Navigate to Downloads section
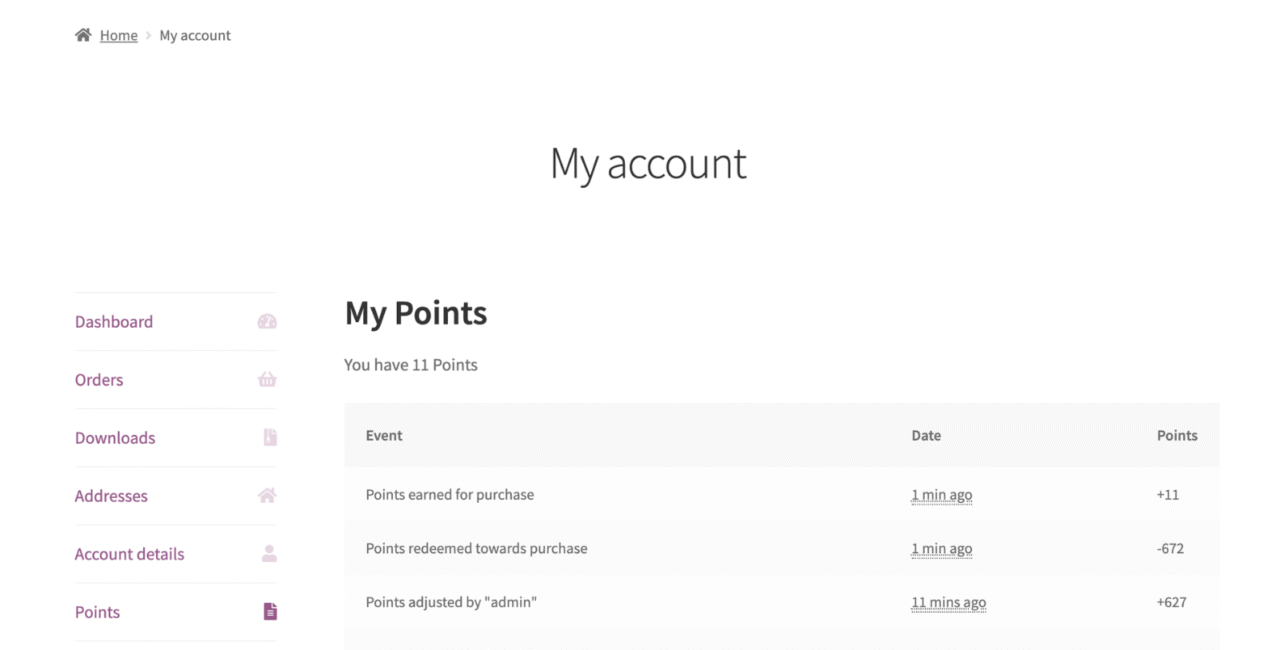Image resolution: width=1280 pixels, height=650 pixels. pyautogui.click(x=115, y=438)
